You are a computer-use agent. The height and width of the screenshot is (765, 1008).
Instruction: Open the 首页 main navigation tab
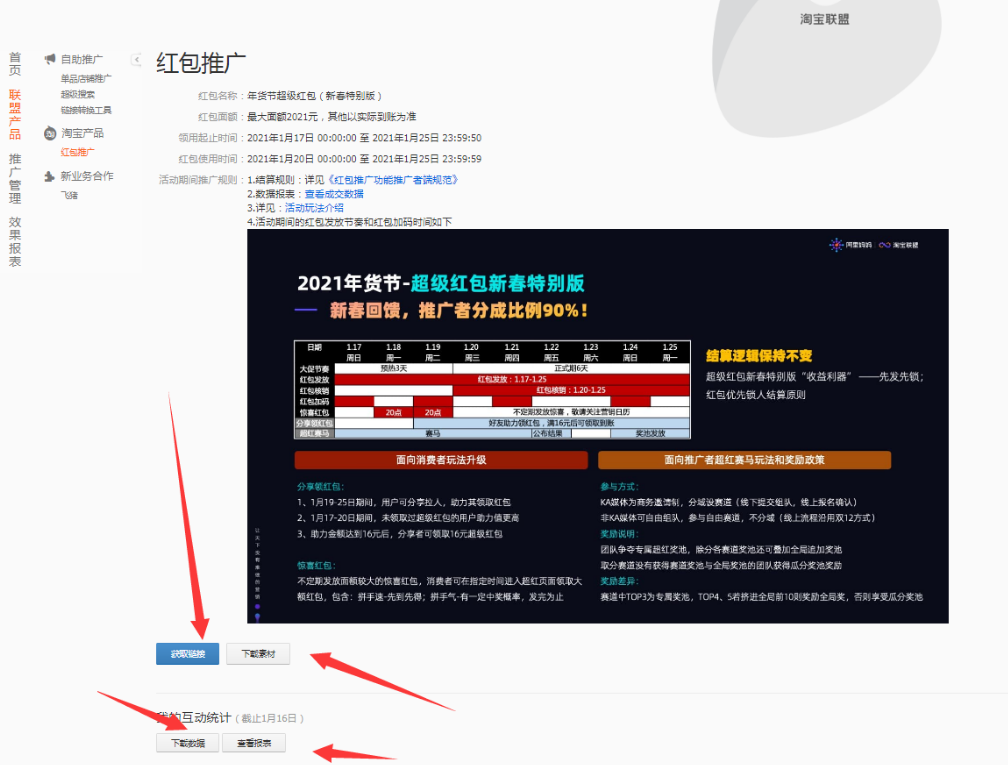point(14,64)
